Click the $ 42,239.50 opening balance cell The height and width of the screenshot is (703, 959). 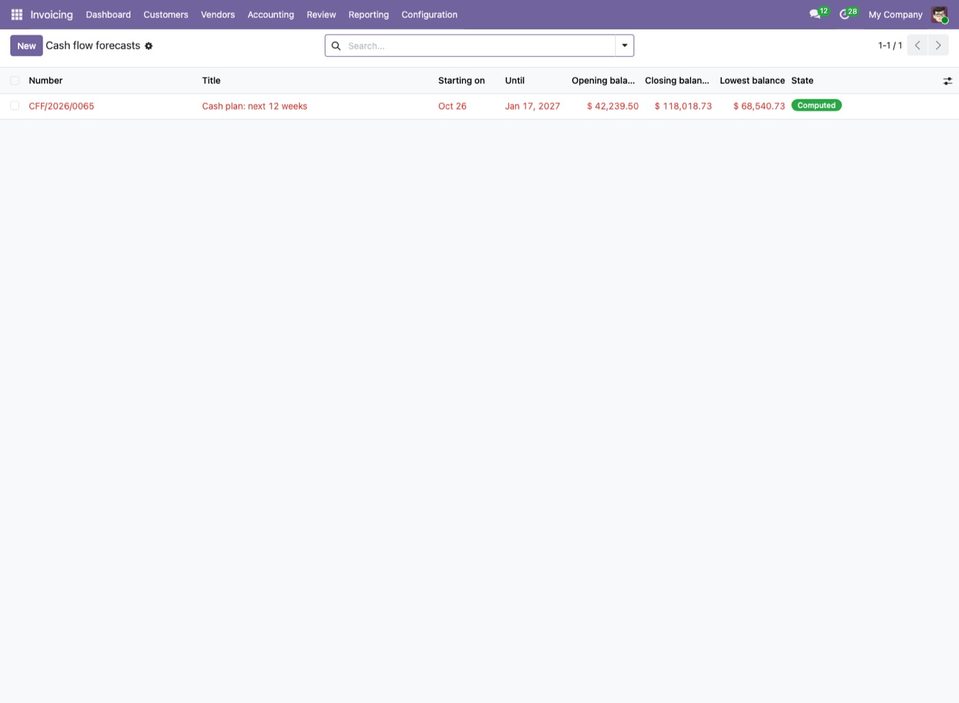pos(612,106)
